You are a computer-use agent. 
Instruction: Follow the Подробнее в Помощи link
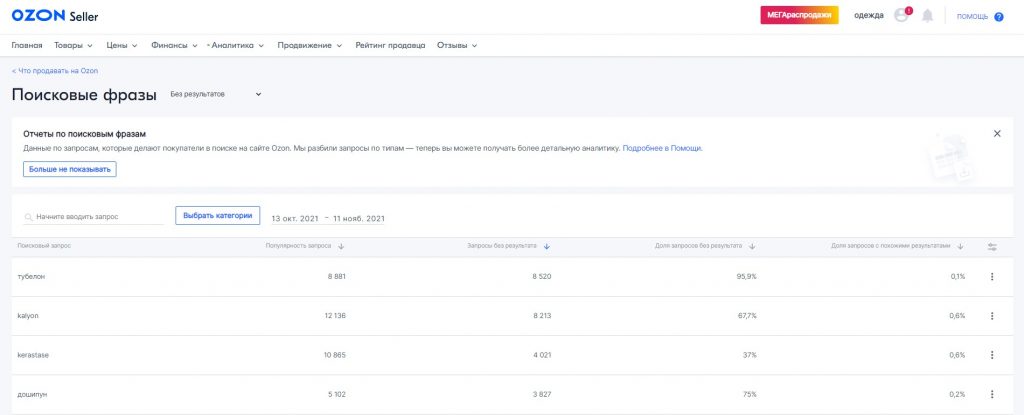pyautogui.click(x=662, y=148)
